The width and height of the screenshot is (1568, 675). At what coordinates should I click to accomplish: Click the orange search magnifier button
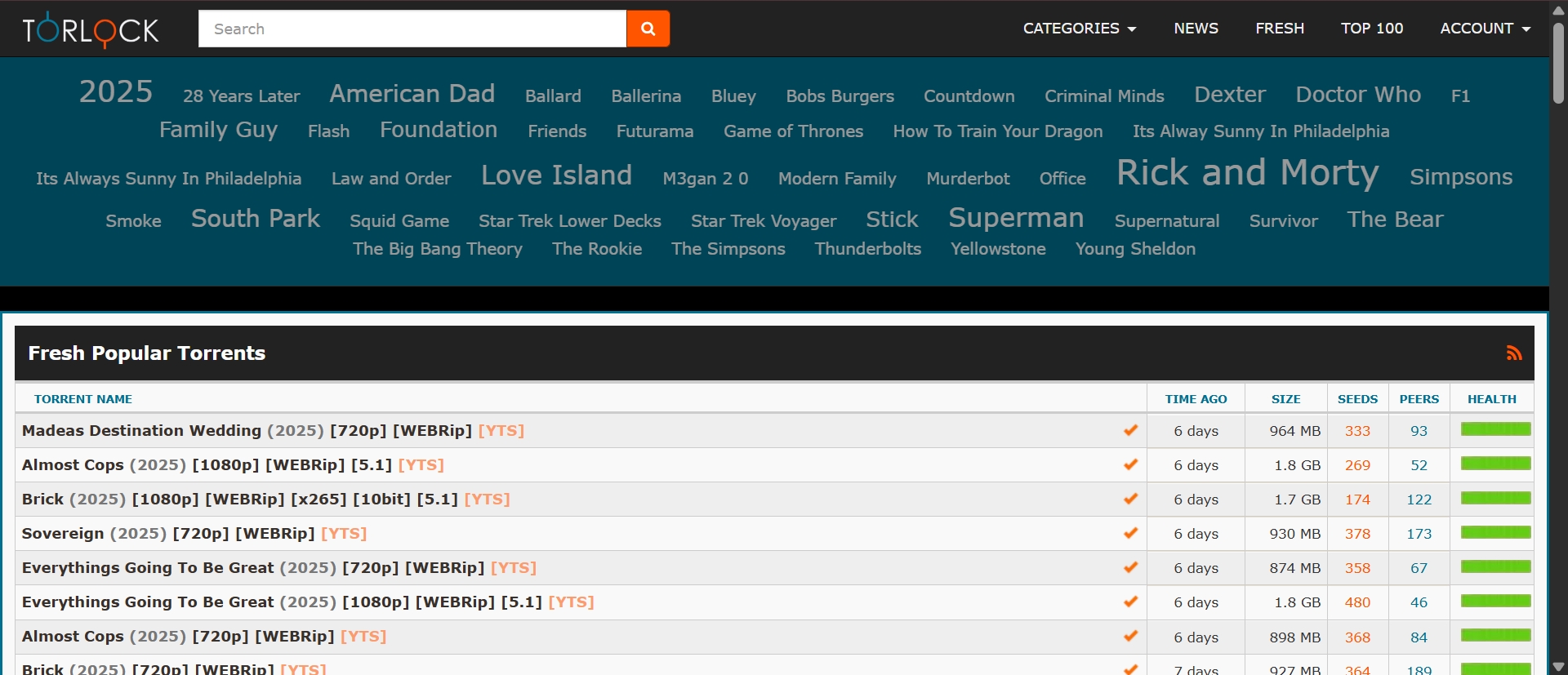tap(648, 29)
